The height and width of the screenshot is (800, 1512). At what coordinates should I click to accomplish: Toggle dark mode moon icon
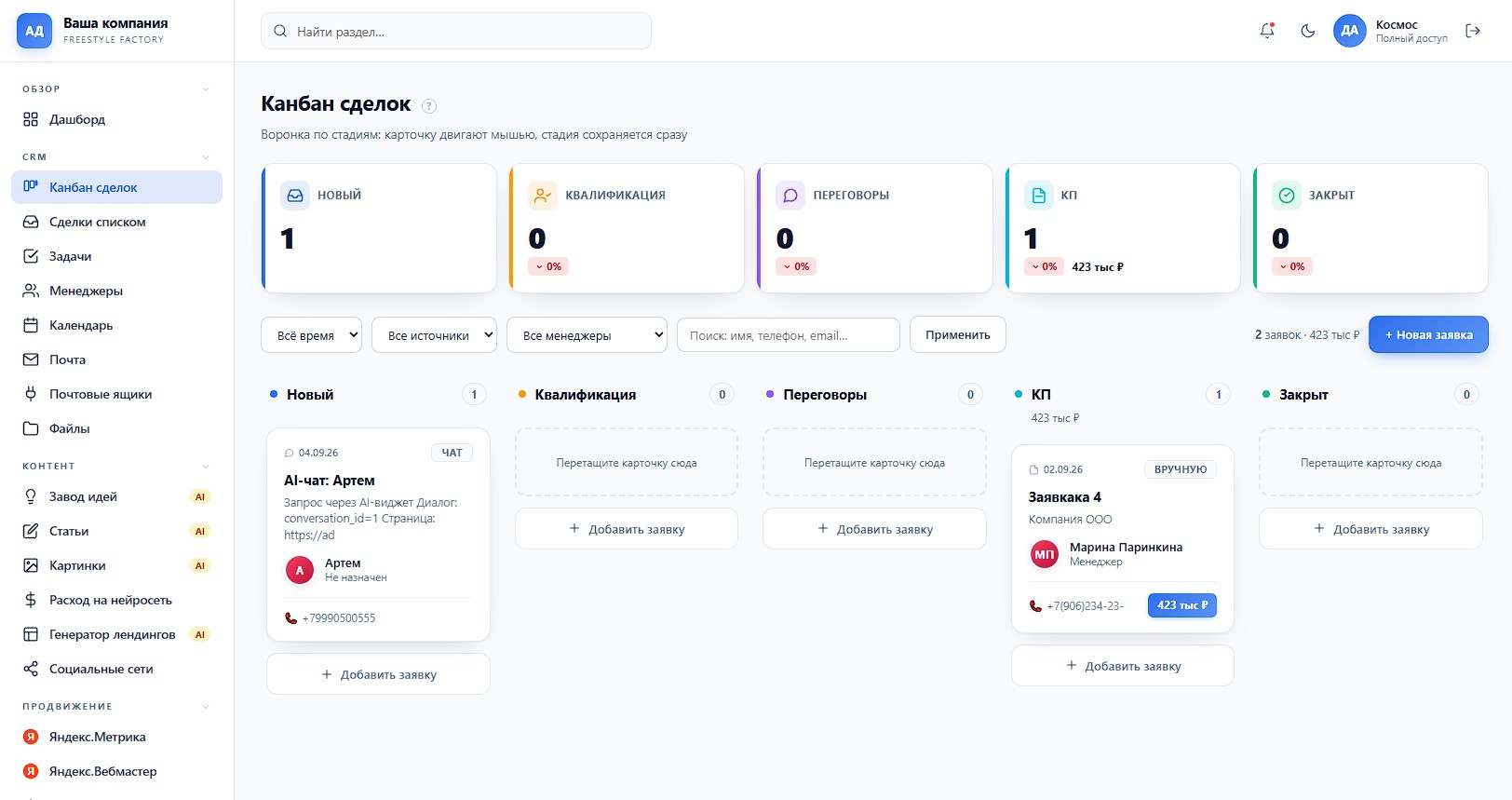click(x=1308, y=31)
